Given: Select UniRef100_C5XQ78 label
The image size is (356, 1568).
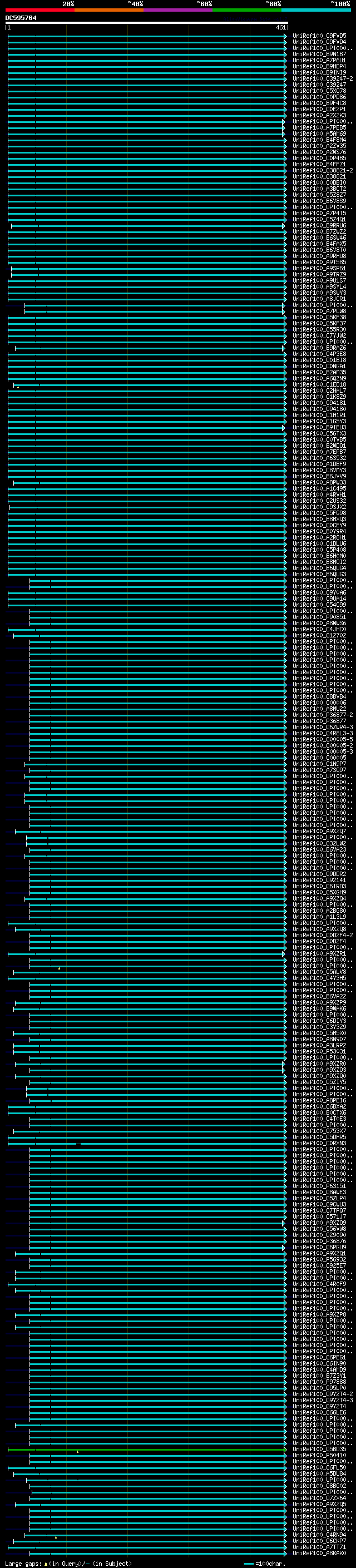Looking at the screenshot, I should click(x=319, y=91).
